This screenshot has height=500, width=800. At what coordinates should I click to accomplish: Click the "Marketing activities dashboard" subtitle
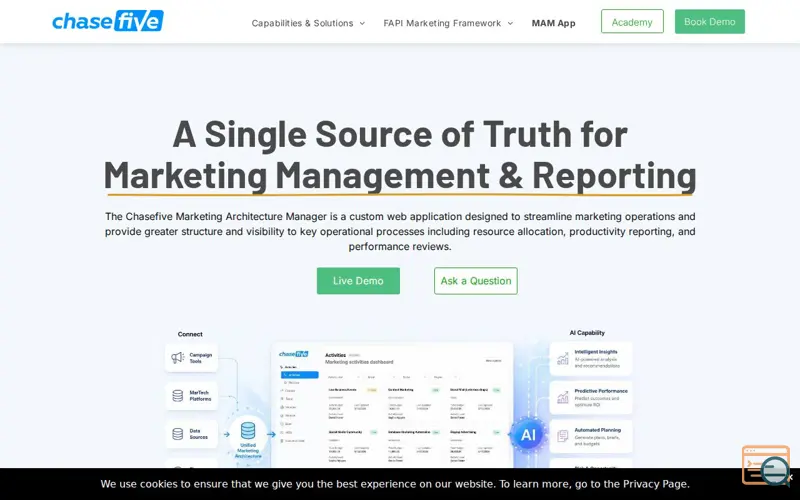[359, 362]
